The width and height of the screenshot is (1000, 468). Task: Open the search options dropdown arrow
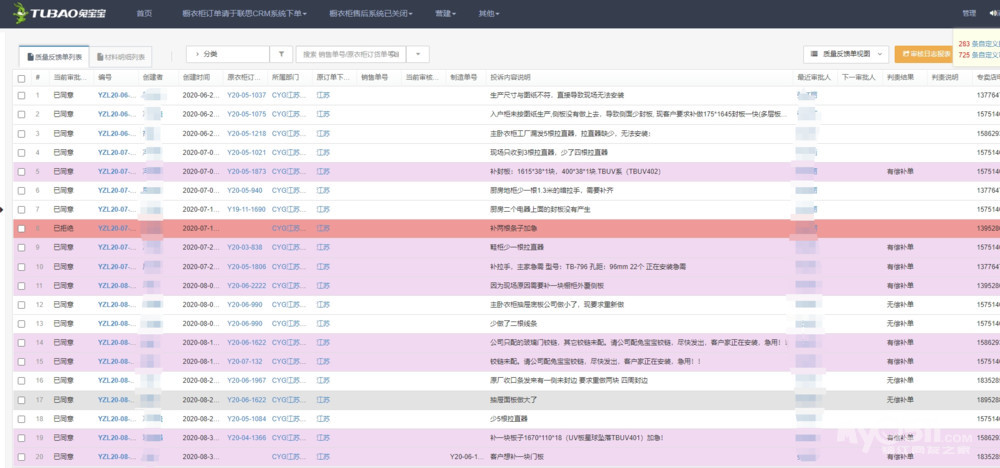(x=417, y=55)
